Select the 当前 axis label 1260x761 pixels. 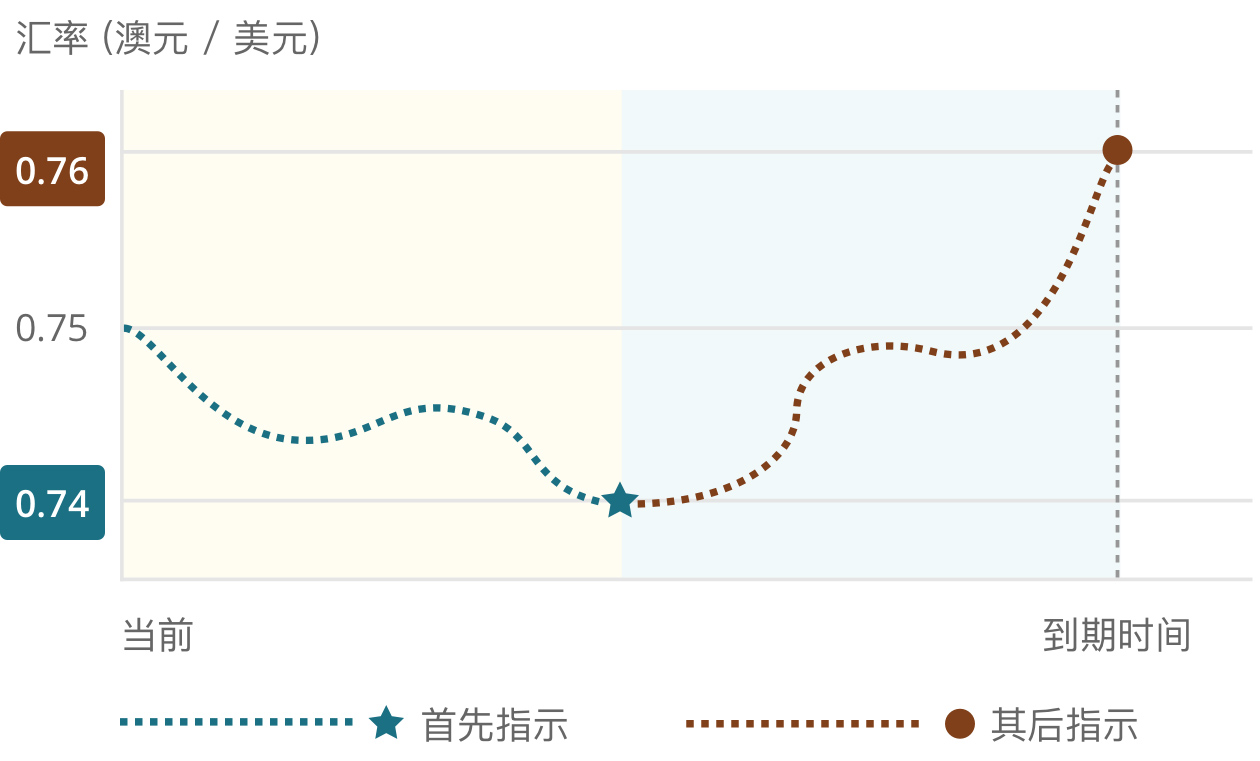[x=157, y=635]
